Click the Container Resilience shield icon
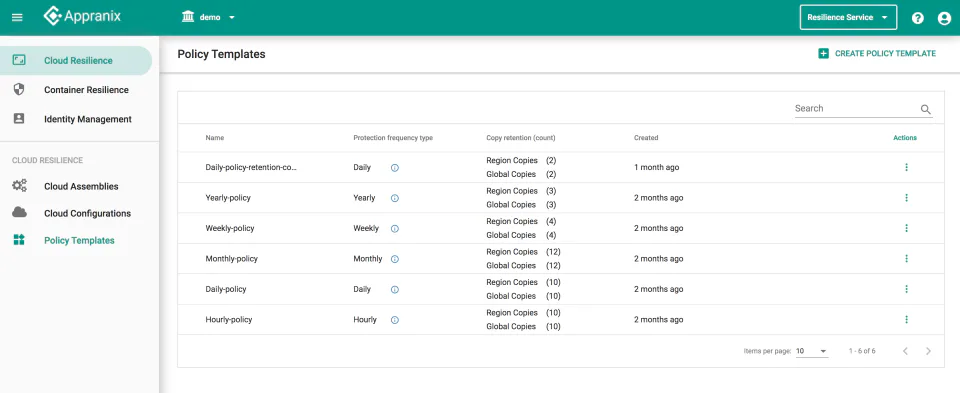Viewport: 960px width, 393px height. point(19,89)
